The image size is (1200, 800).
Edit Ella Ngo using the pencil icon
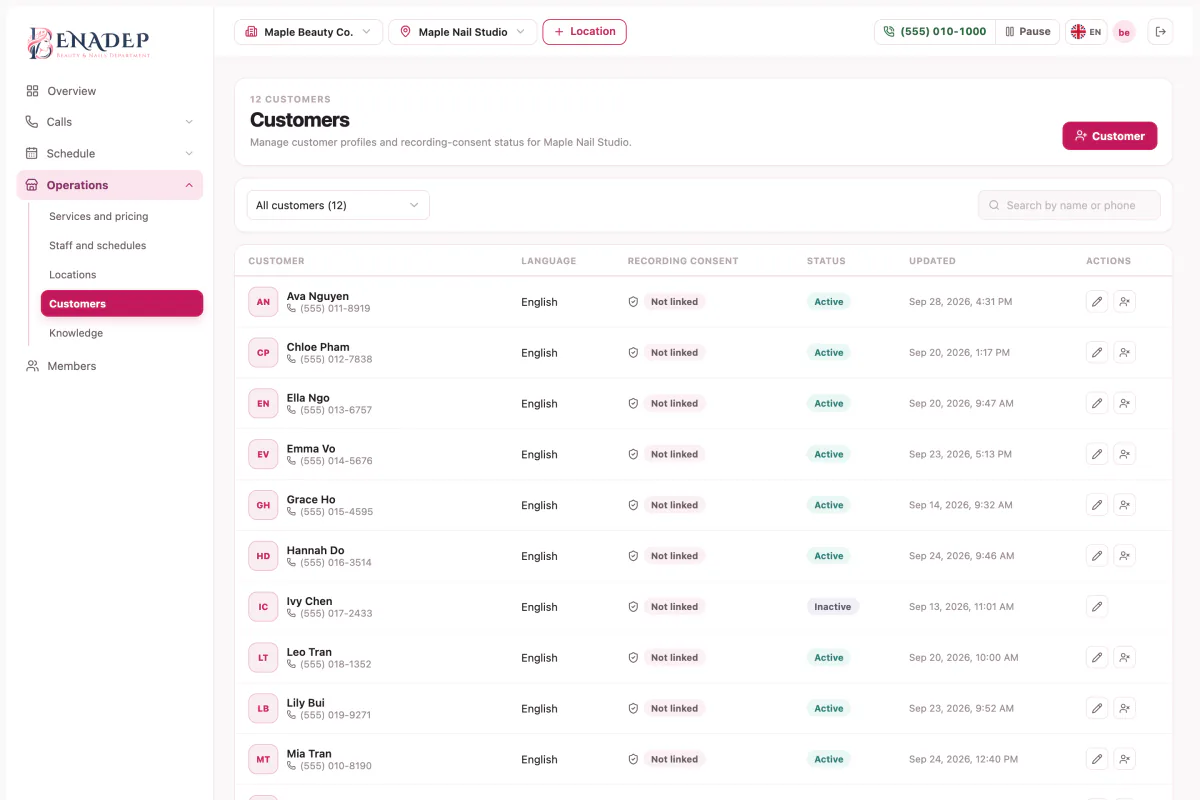(1097, 403)
